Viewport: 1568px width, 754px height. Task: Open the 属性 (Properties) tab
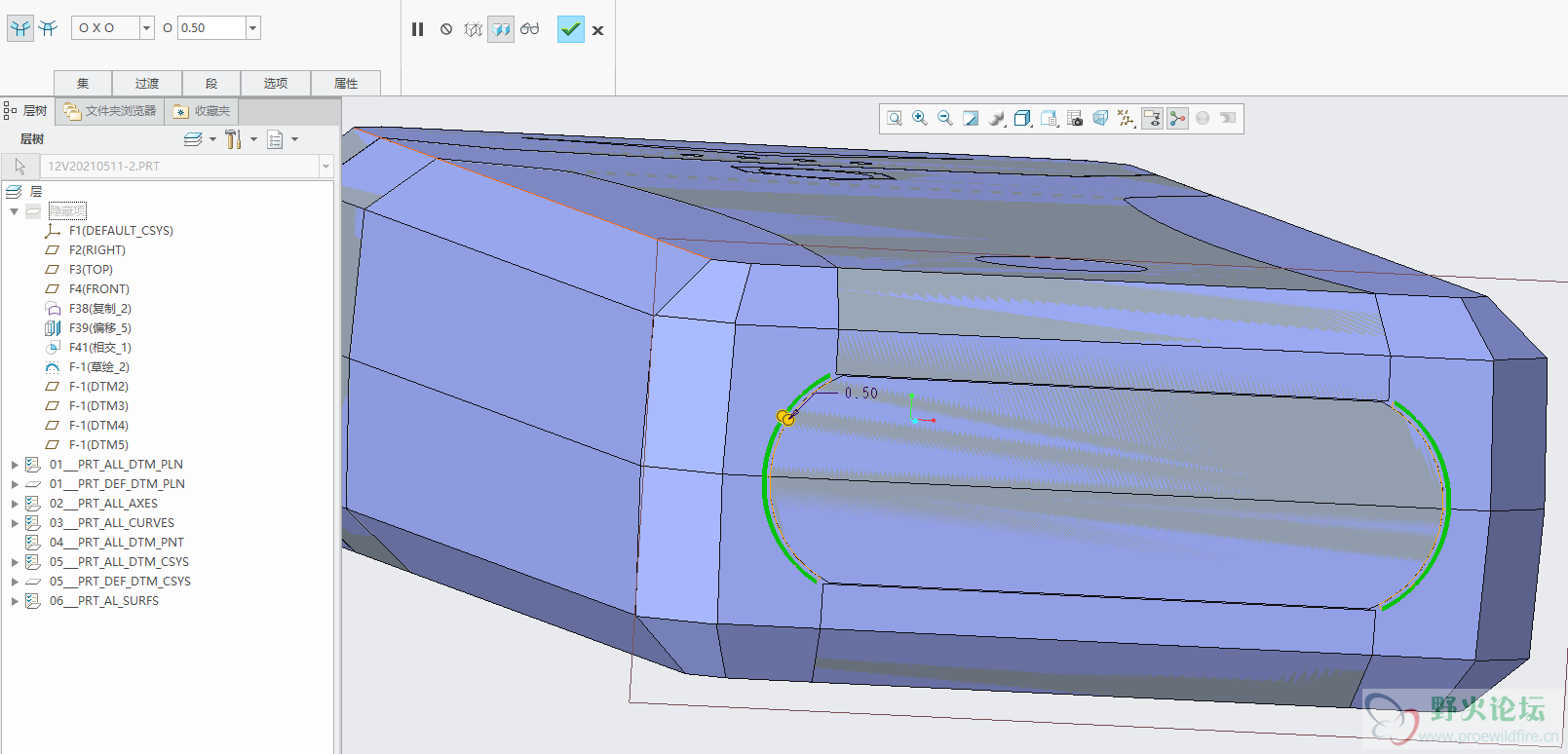[346, 83]
